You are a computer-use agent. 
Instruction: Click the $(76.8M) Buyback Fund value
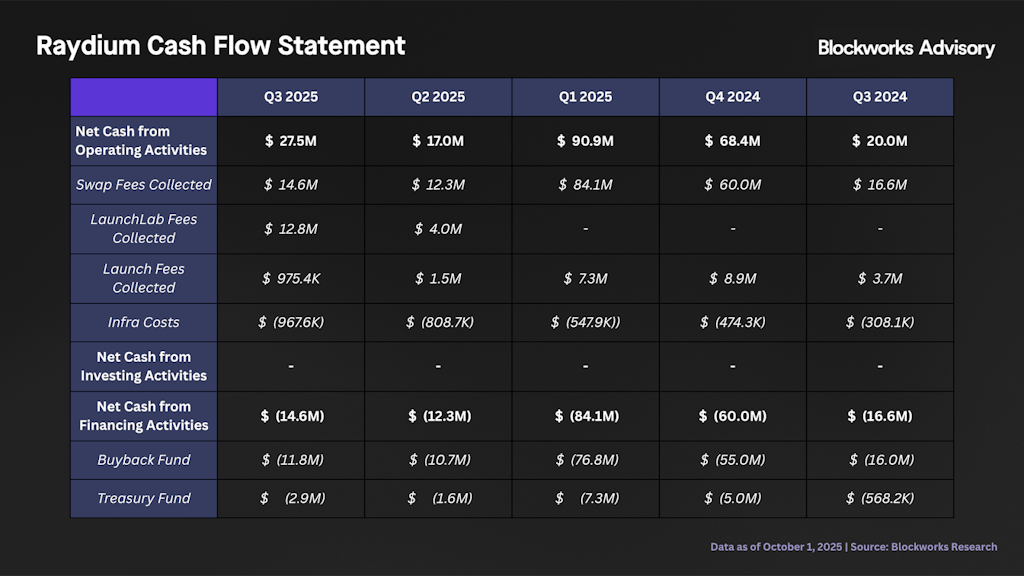click(x=585, y=460)
